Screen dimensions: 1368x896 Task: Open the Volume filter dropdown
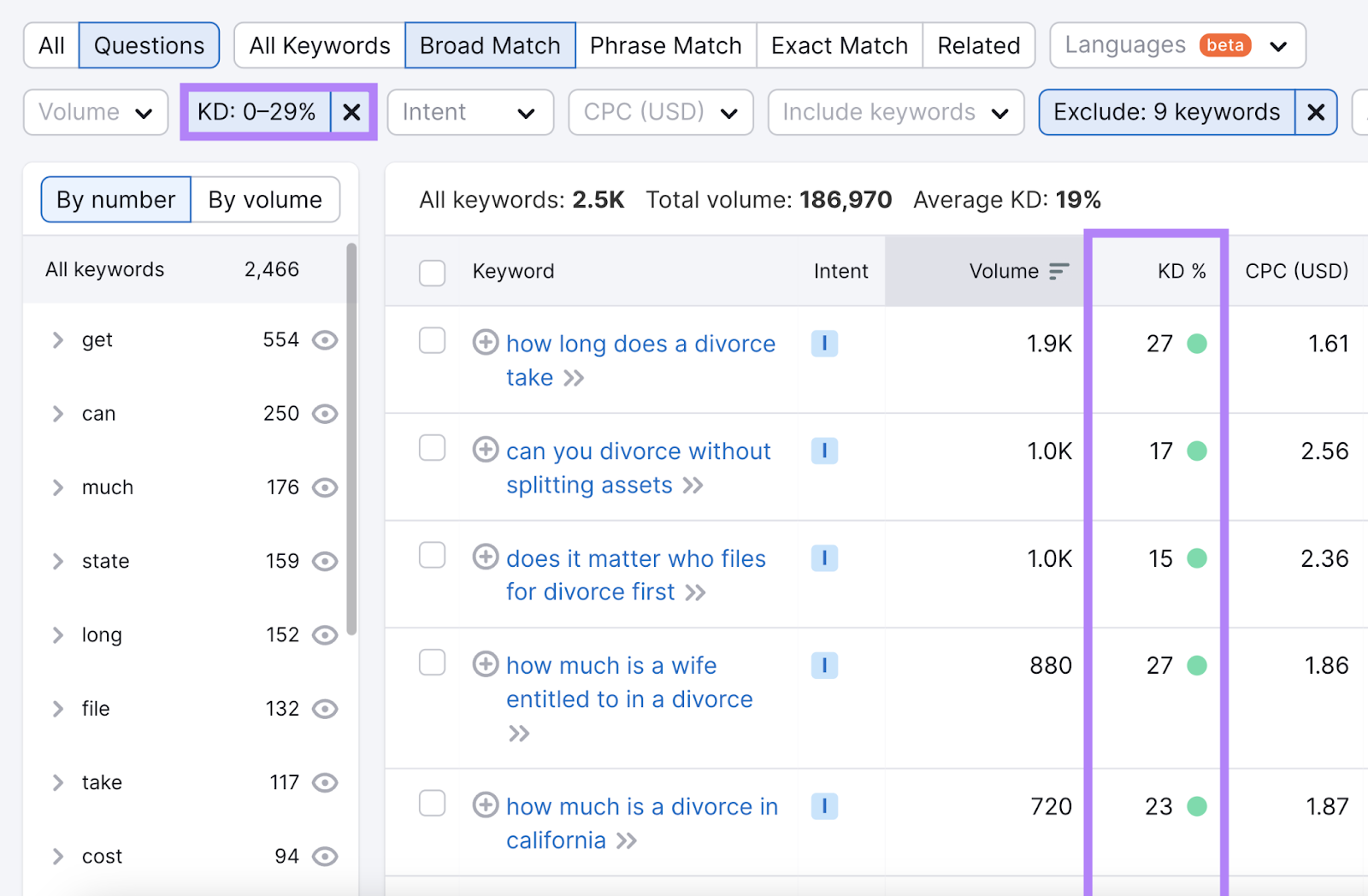click(x=96, y=112)
